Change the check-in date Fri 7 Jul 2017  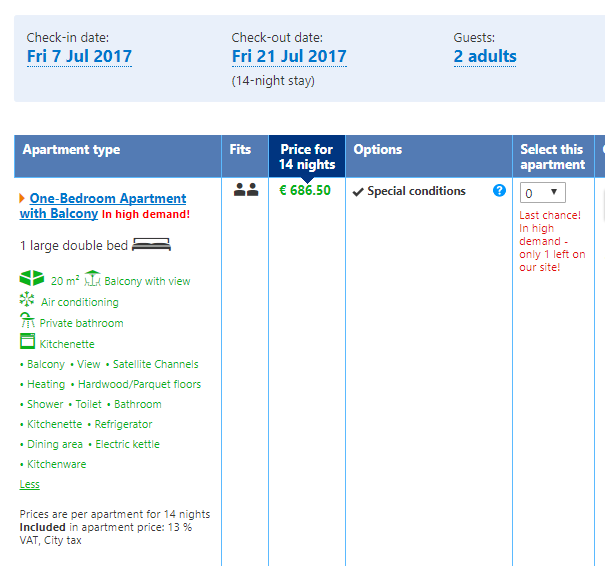pyautogui.click(x=79, y=57)
